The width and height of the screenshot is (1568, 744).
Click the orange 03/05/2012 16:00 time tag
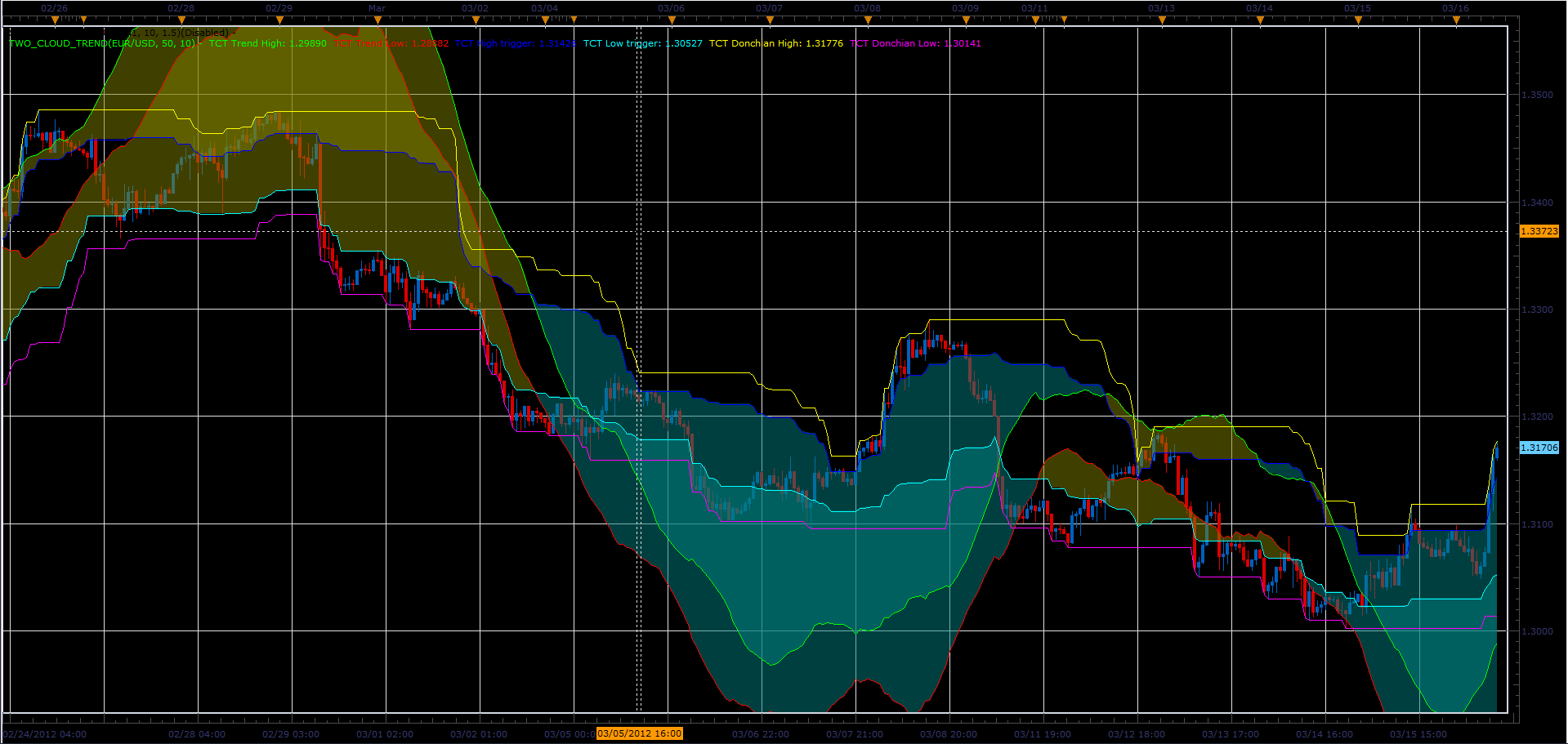tap(639, 733)
